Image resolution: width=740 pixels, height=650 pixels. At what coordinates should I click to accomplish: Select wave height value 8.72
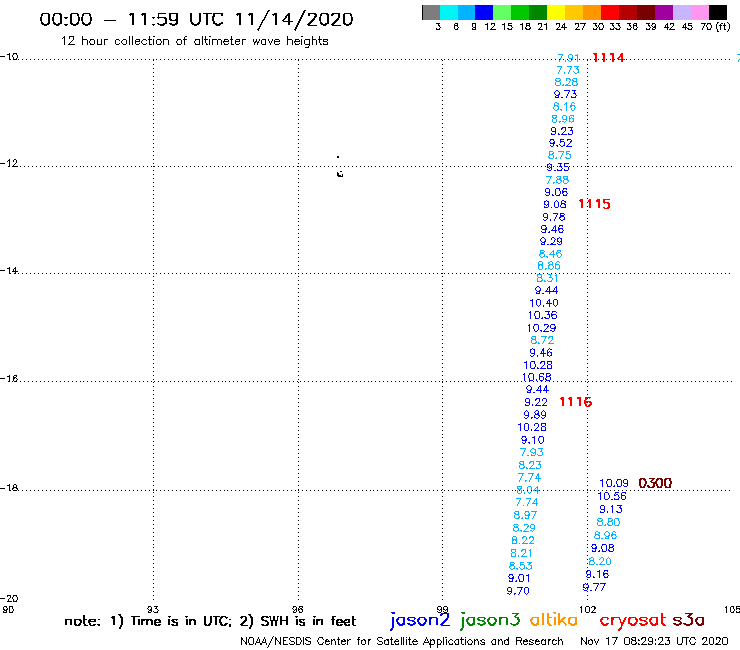pyautogui.click(x=542, y=340)
